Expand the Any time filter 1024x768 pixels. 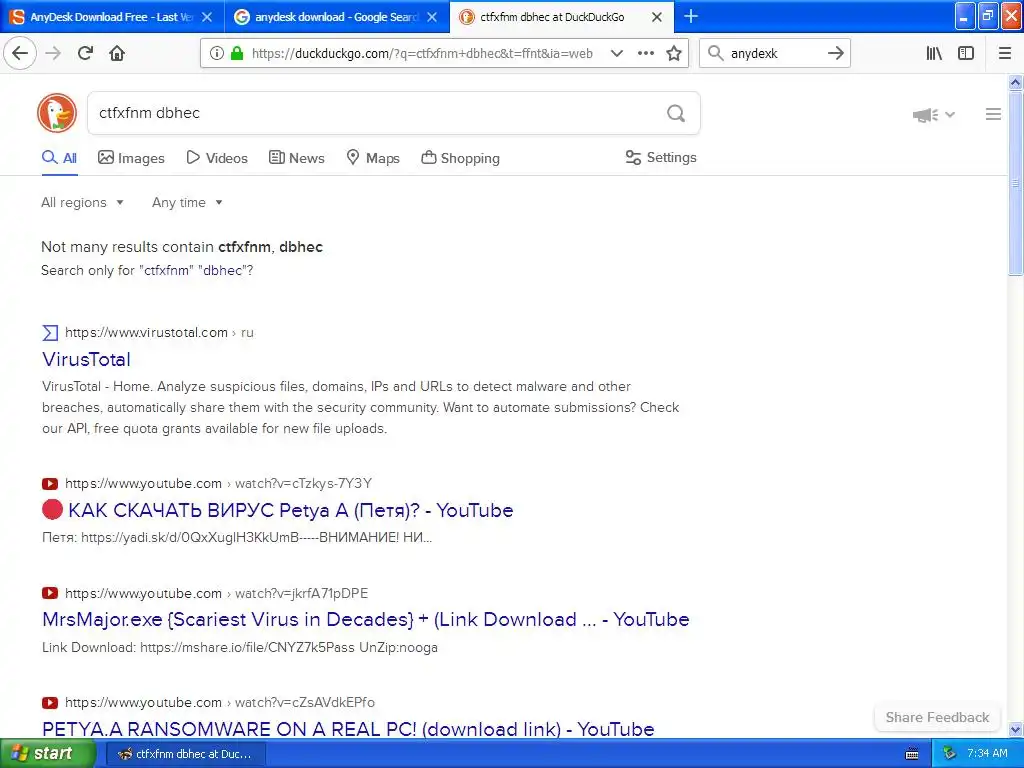pos(187,202)
